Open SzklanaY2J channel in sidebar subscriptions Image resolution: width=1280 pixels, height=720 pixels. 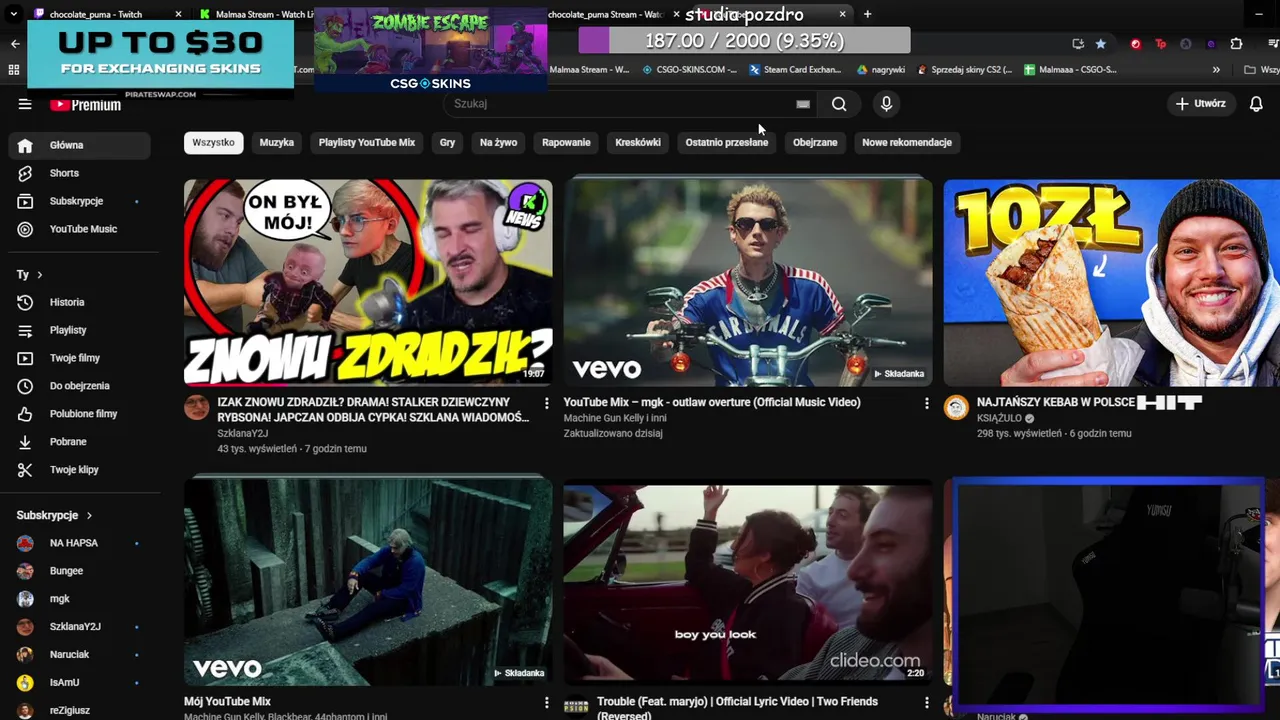(x=80, y=627)
